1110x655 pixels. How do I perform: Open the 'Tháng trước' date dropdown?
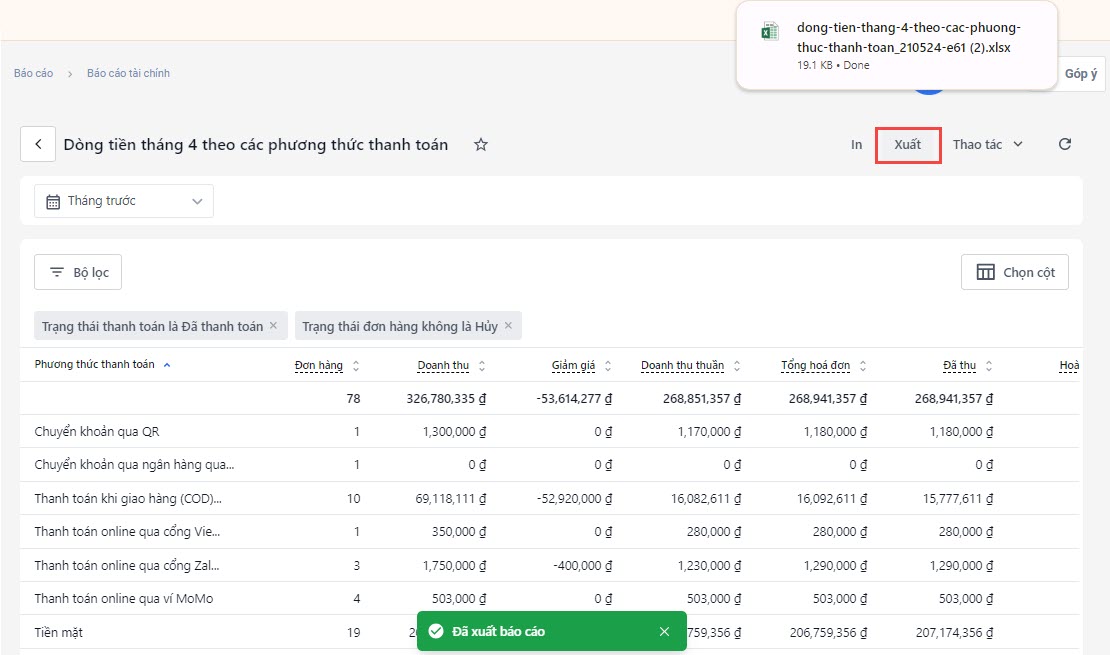(124, 201)
